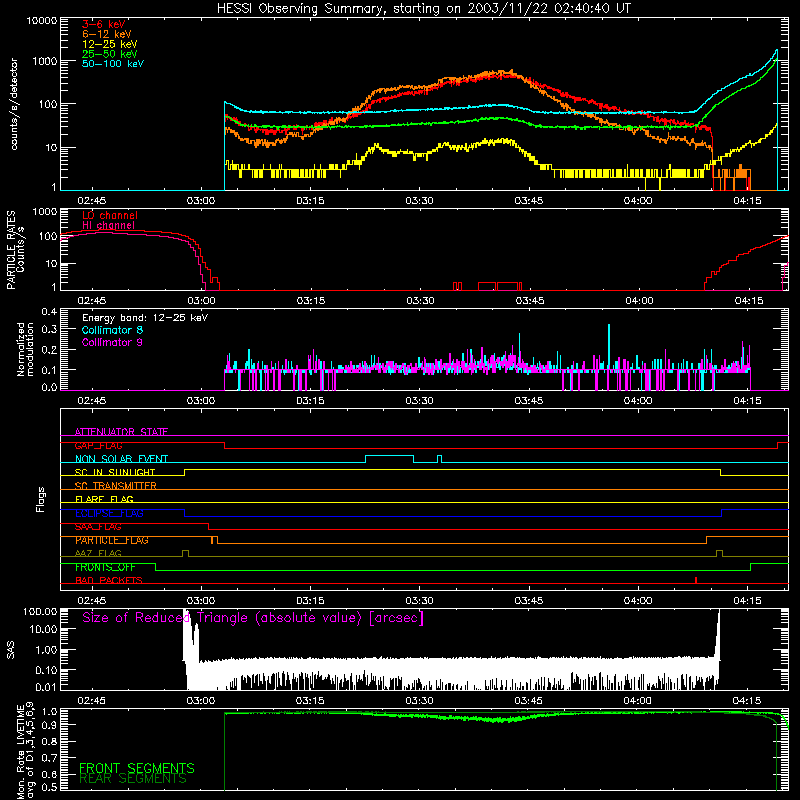Select the red 3-6 keV legend label
This screenshot has height=800, width=800.
pos(104,24)
